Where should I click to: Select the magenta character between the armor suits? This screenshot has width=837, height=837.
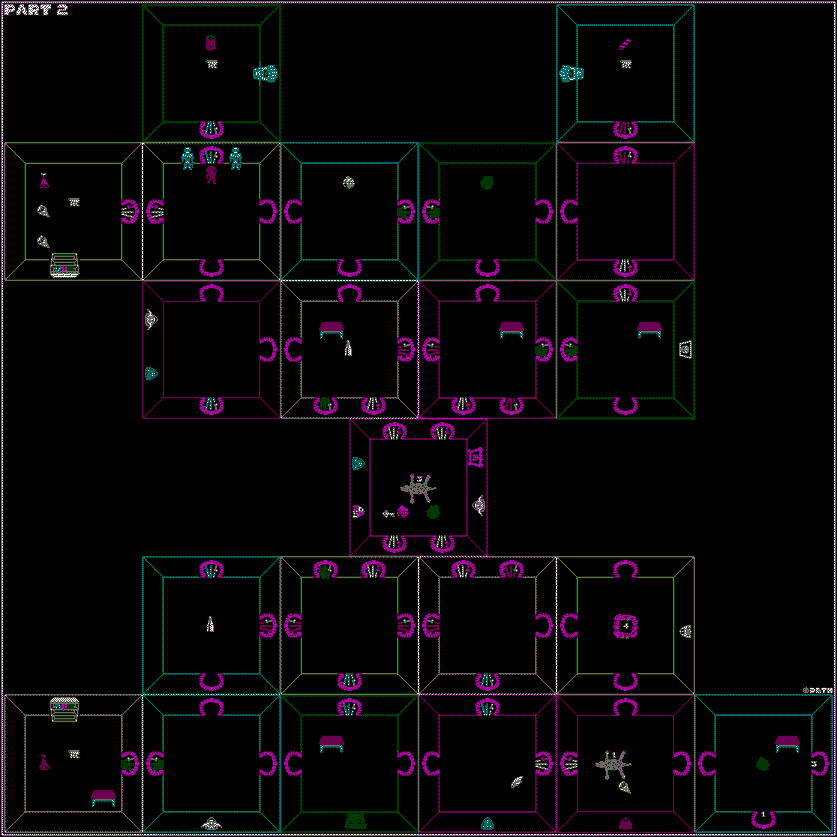[x=211, y=175]
